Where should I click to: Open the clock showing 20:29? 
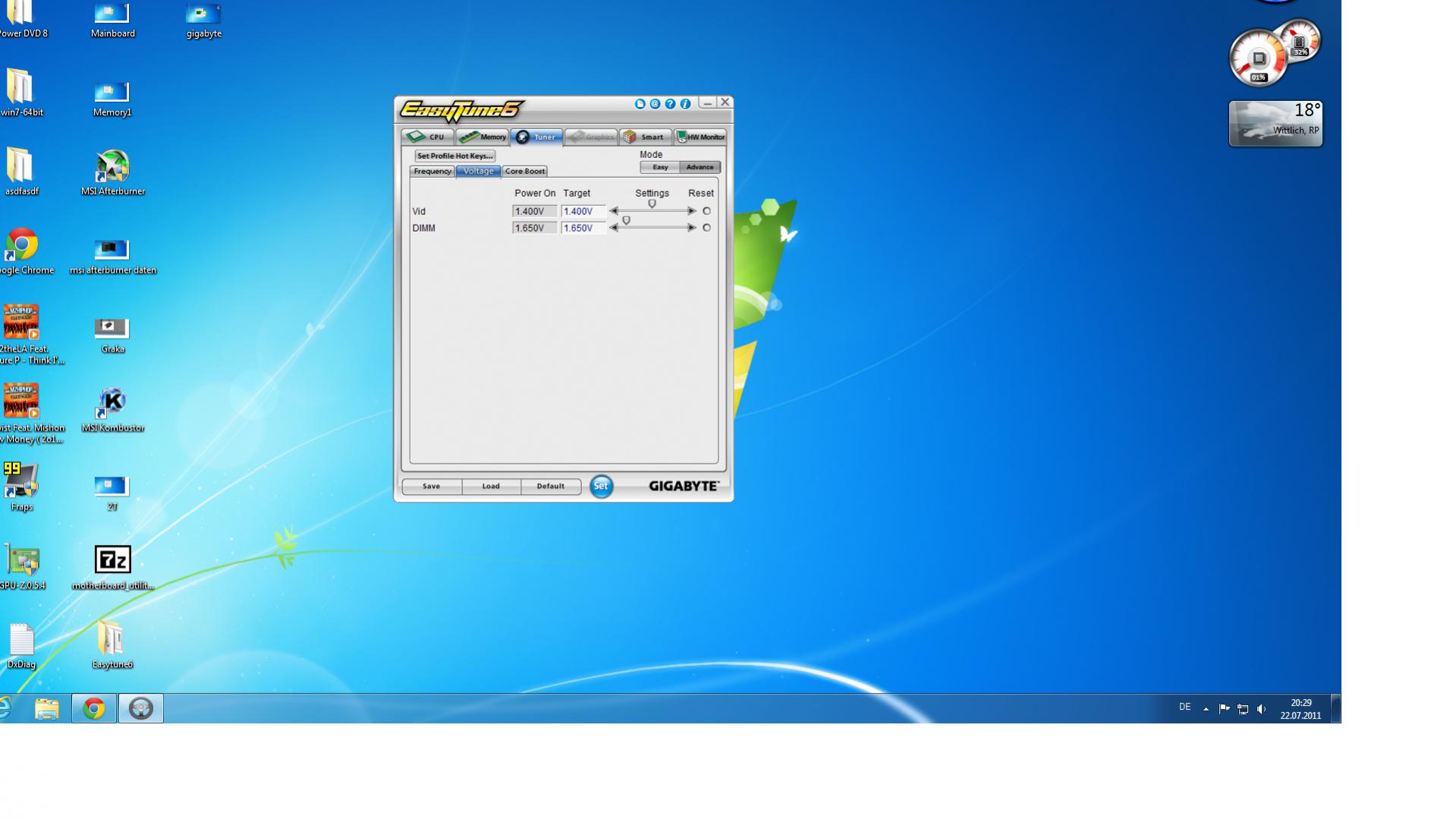pos(1300,709)
